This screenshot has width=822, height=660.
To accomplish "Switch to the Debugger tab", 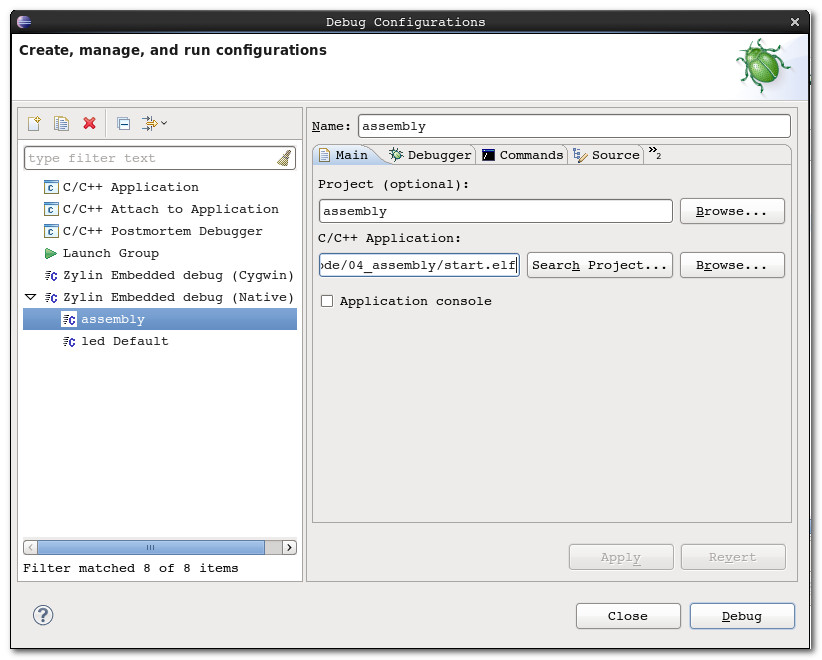I will pos(430,155).
